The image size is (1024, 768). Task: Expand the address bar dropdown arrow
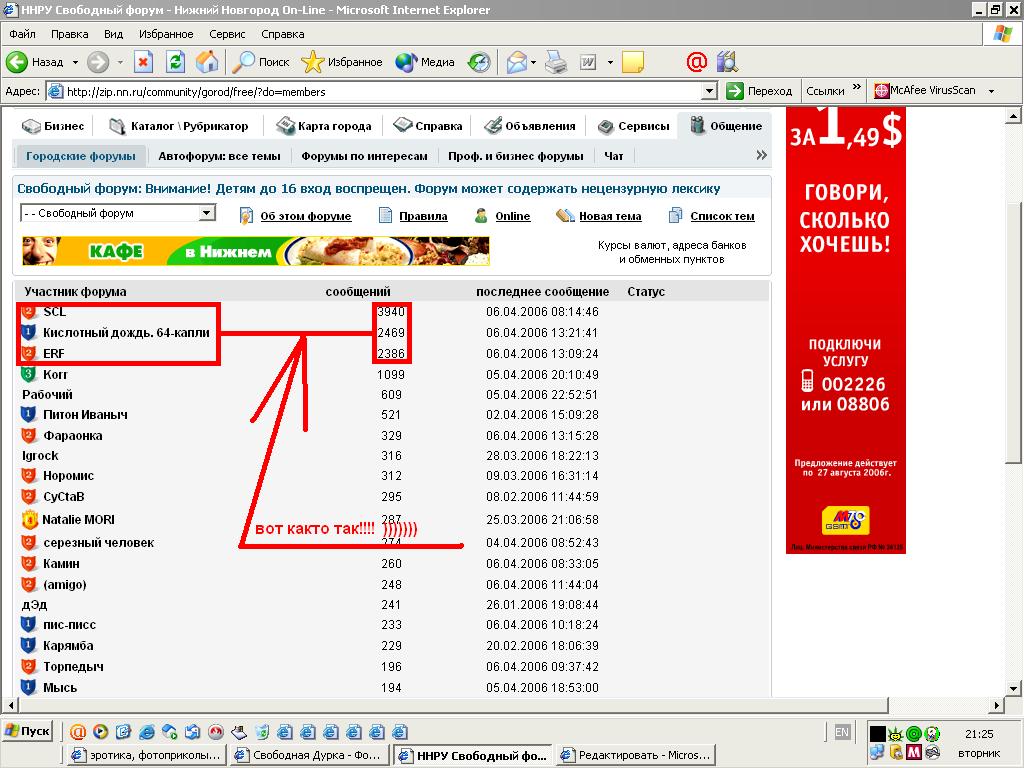[x=709, y=91]
